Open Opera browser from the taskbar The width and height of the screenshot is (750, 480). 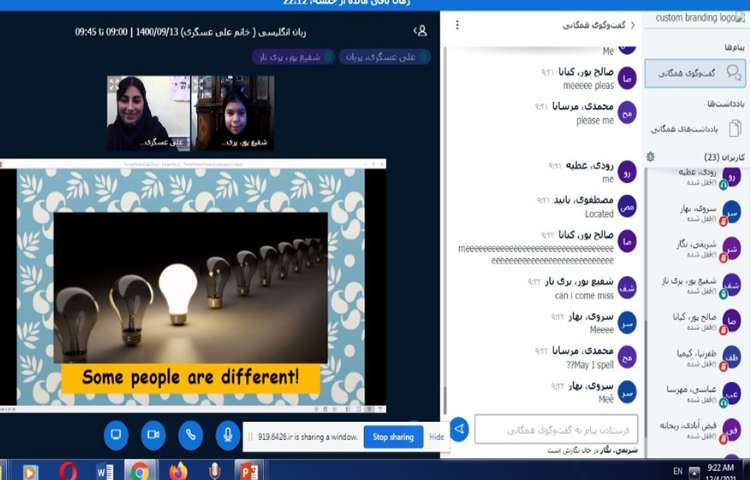(67, 470)
